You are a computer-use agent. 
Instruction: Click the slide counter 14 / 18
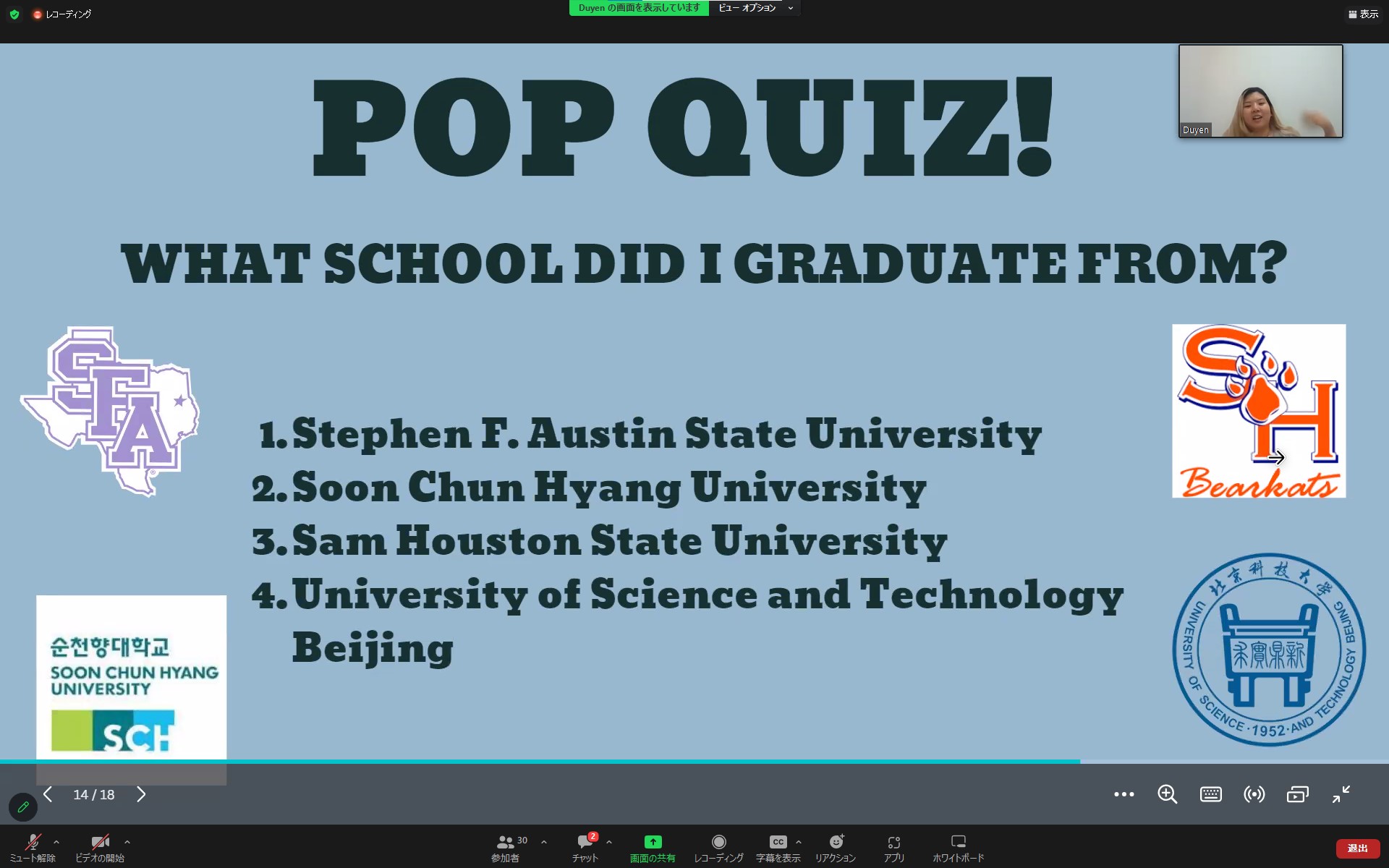[x=94, y=794]
